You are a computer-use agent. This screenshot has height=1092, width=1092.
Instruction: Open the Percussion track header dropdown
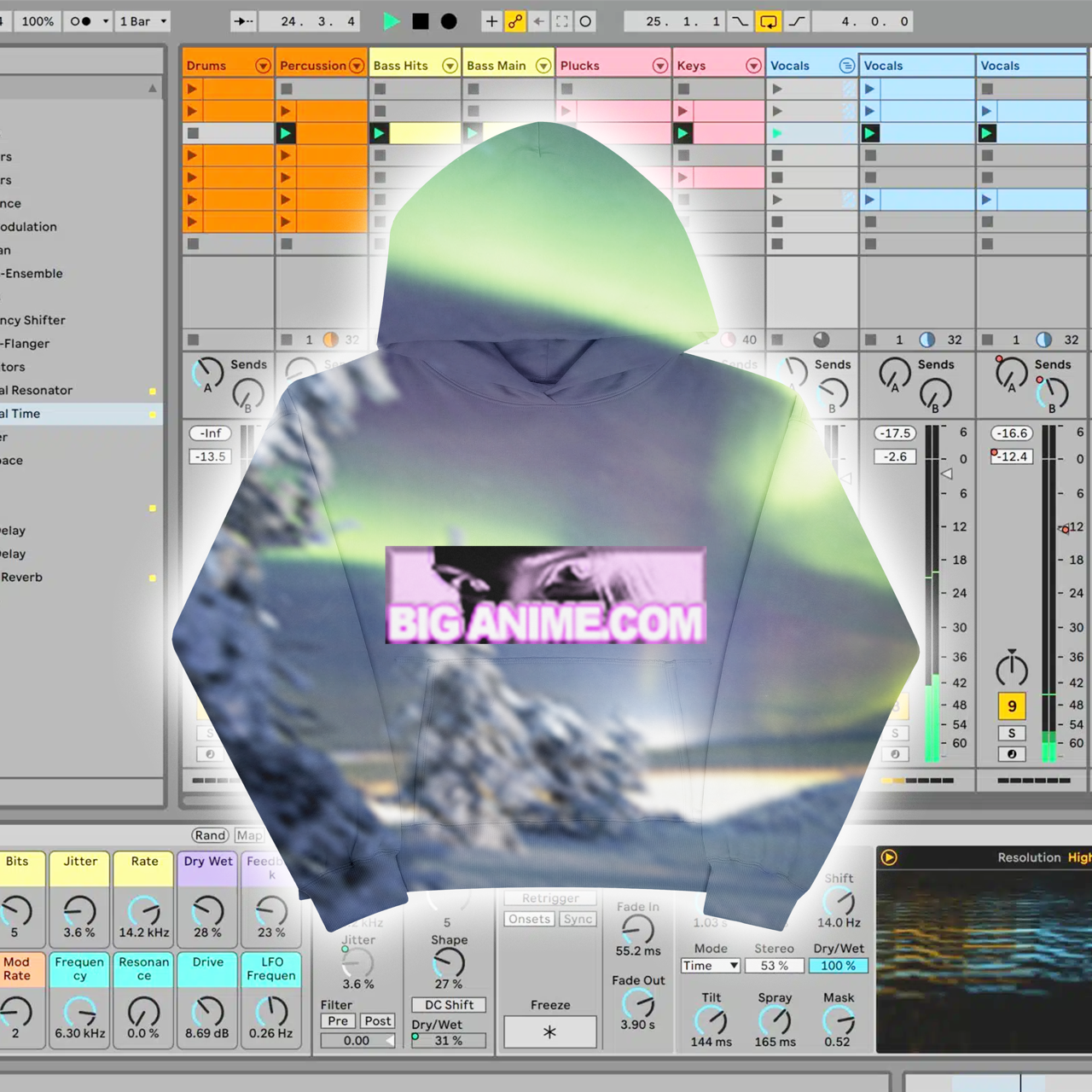click(x=357, y=66)
